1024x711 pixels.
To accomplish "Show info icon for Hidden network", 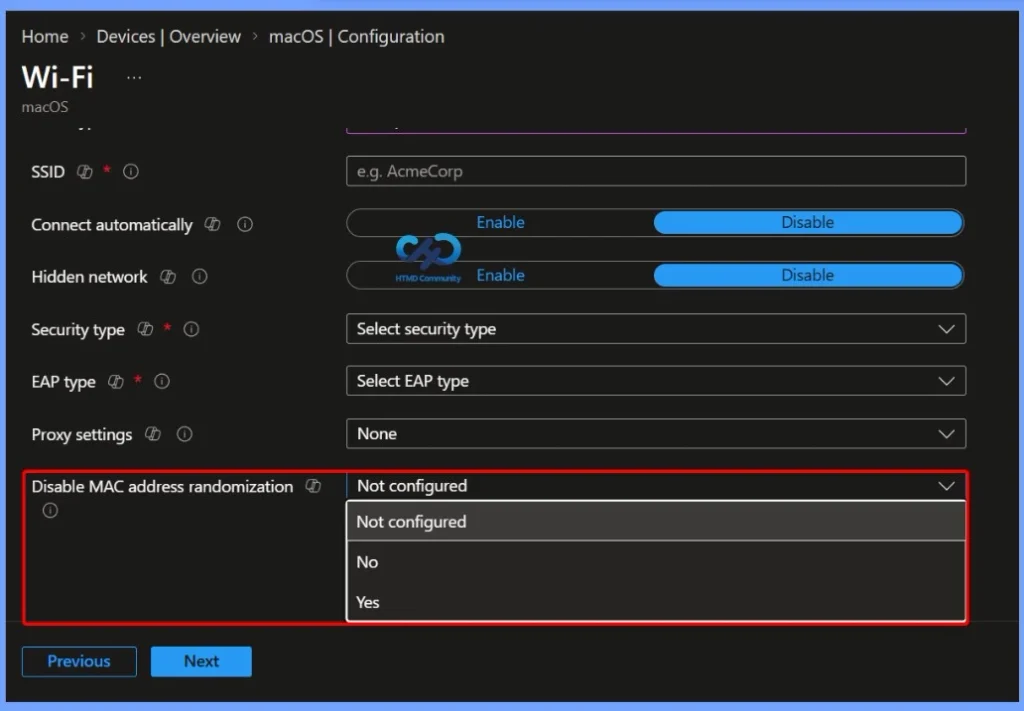I will [200, 277].
